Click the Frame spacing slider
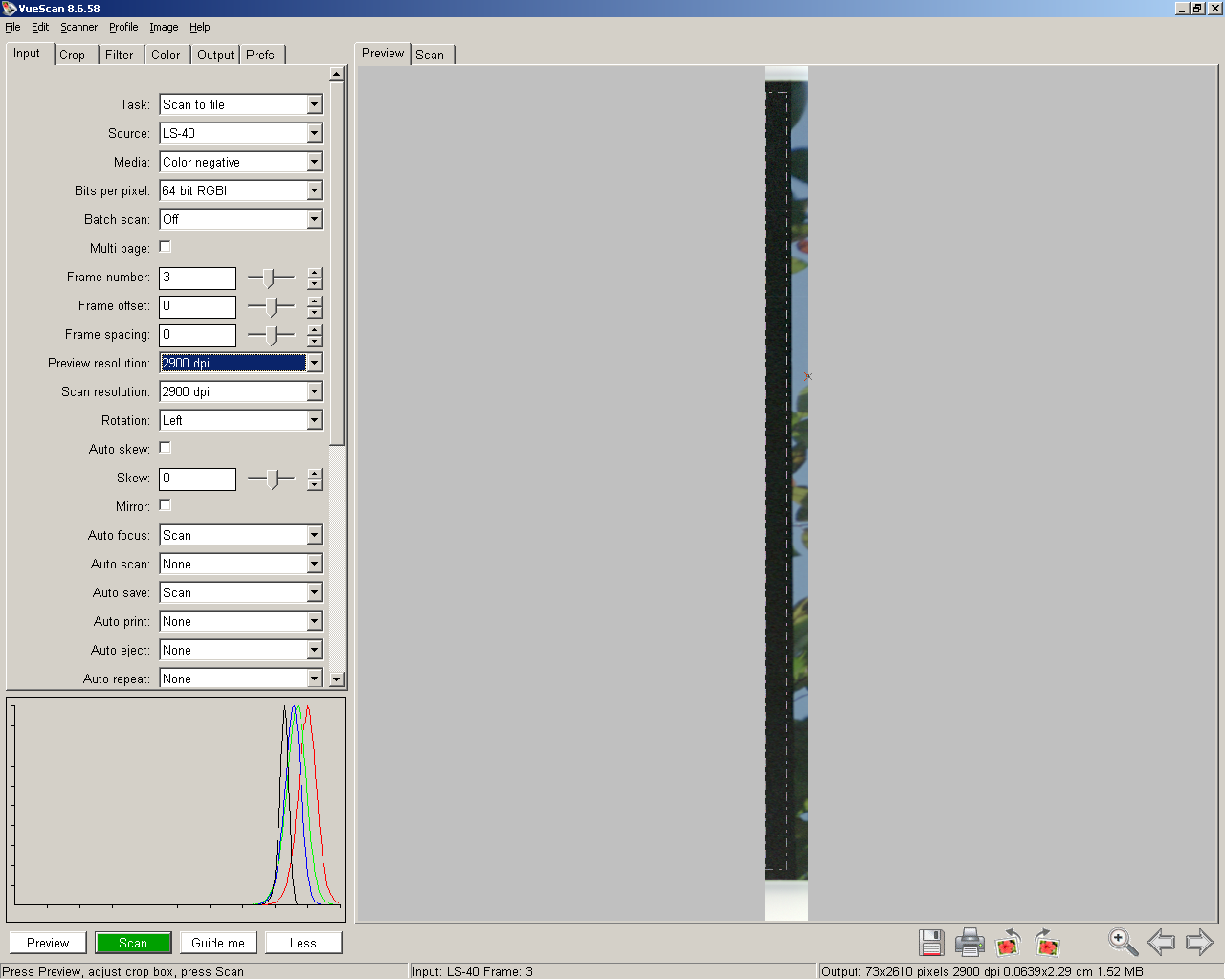Screen dimensions: 1225x980 (x=271, y=335)
